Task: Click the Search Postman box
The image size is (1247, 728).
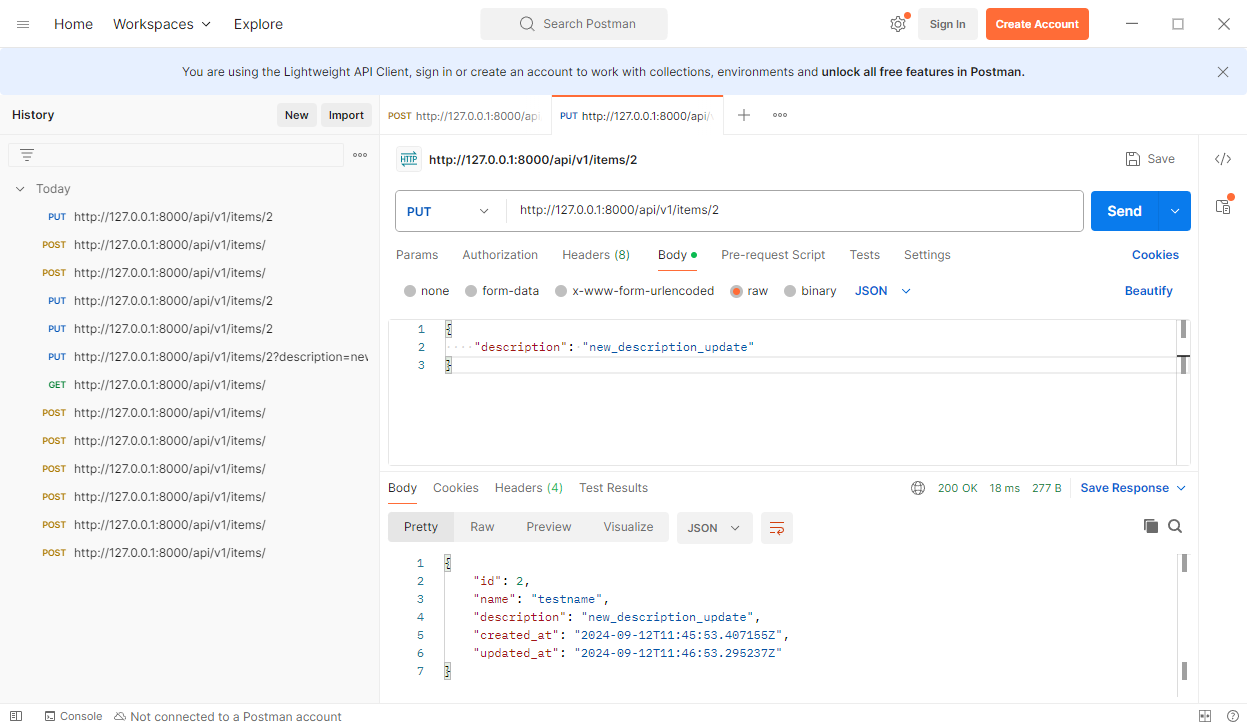Action: [x=574, y=24]
